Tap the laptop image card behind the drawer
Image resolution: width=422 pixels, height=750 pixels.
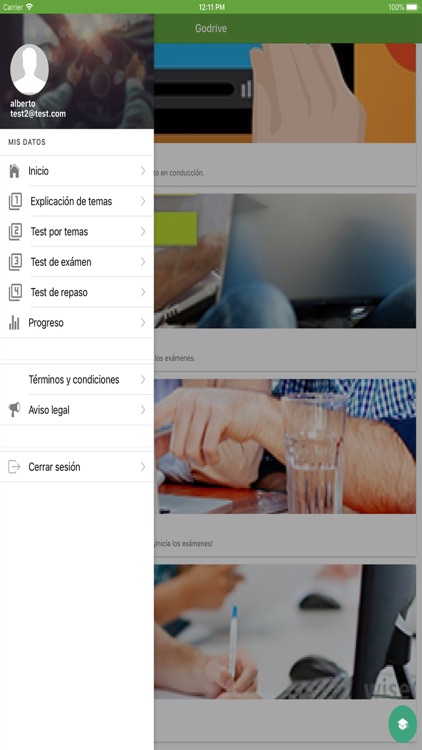(285, 261)
